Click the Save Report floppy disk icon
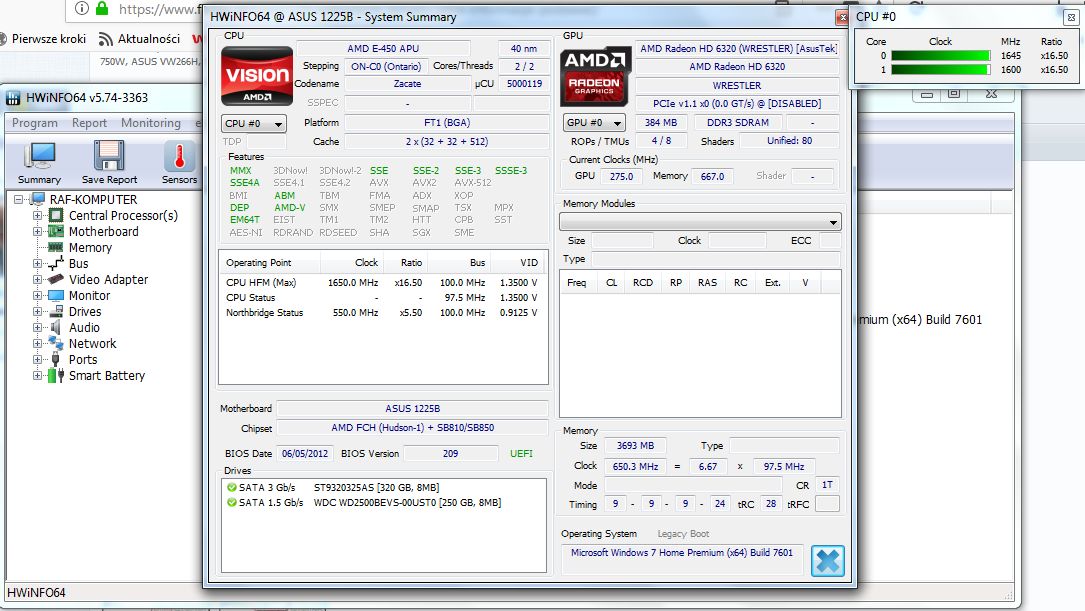The height and width of the screenshot is (611, 1085). point(109,156)
